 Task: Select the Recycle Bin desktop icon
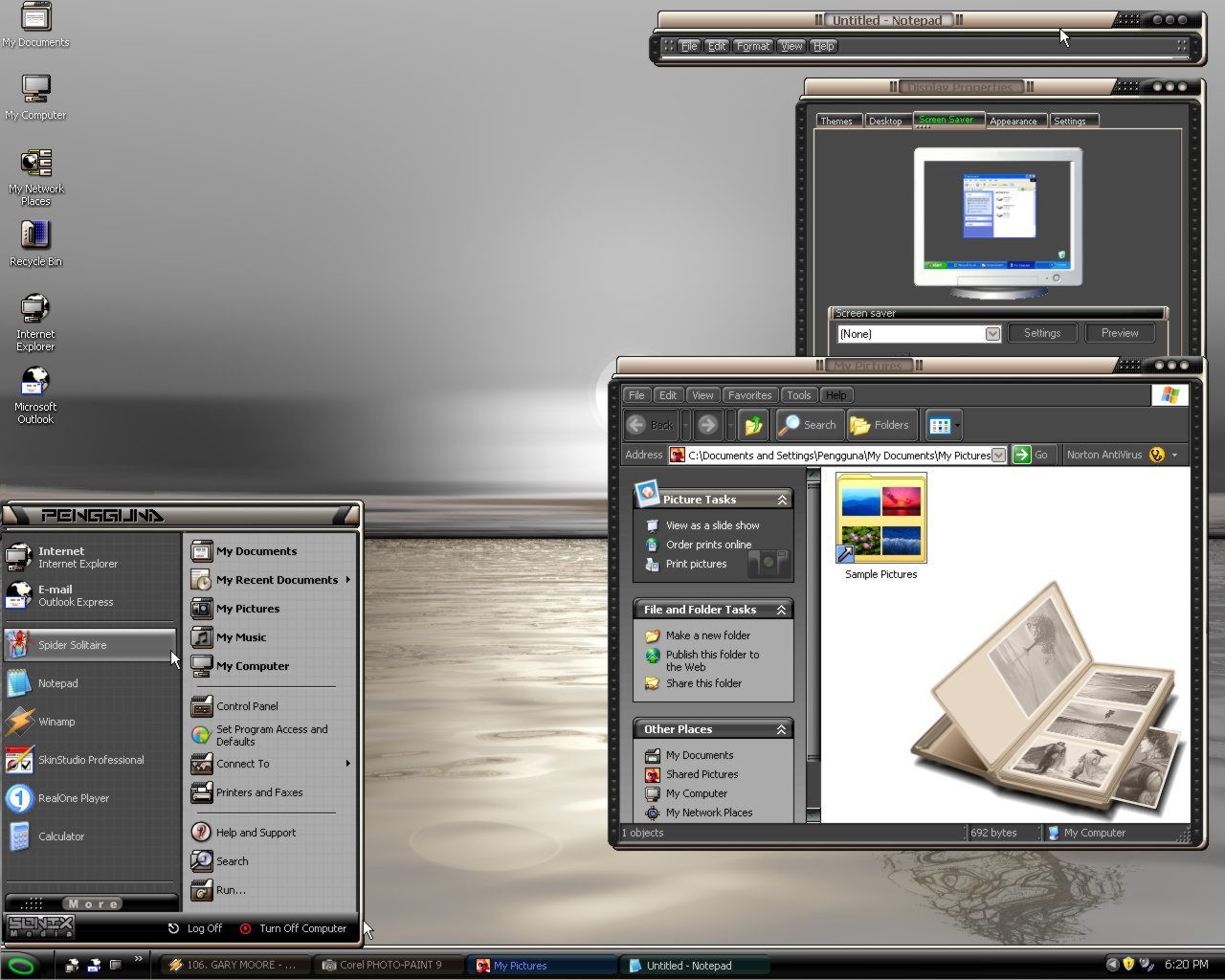35,244
